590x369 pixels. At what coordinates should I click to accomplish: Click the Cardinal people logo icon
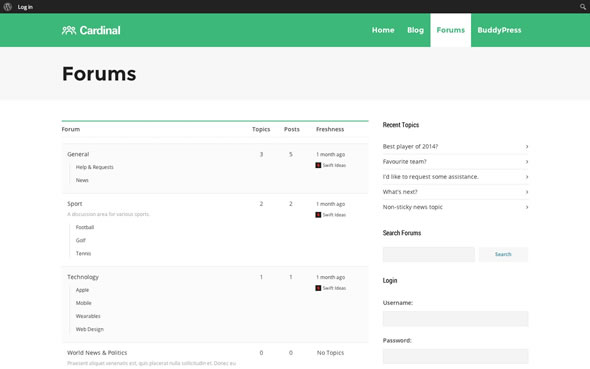[x=69, y=30]
